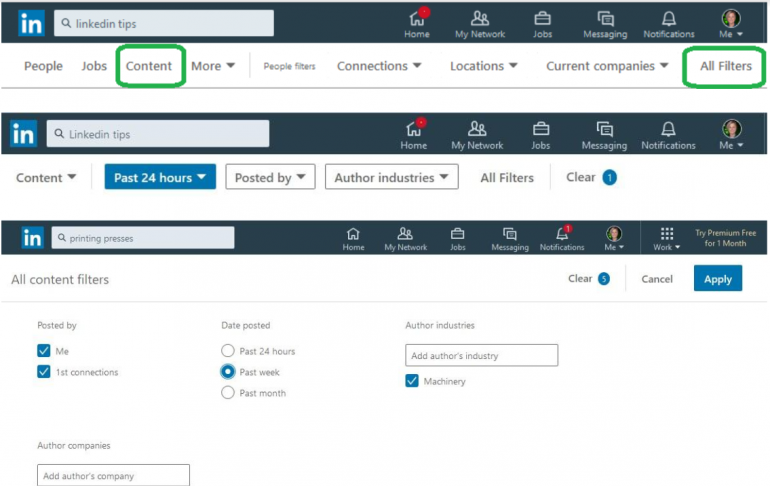Open Notifications bell in the topmost navbar
The height and width of the screenshot is (486, 770).
click(669, 19)
